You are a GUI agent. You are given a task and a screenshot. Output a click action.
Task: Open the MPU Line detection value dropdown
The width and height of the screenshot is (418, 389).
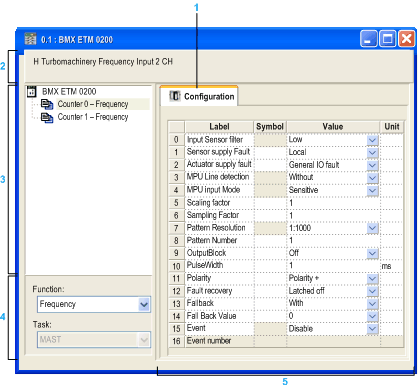372,178
